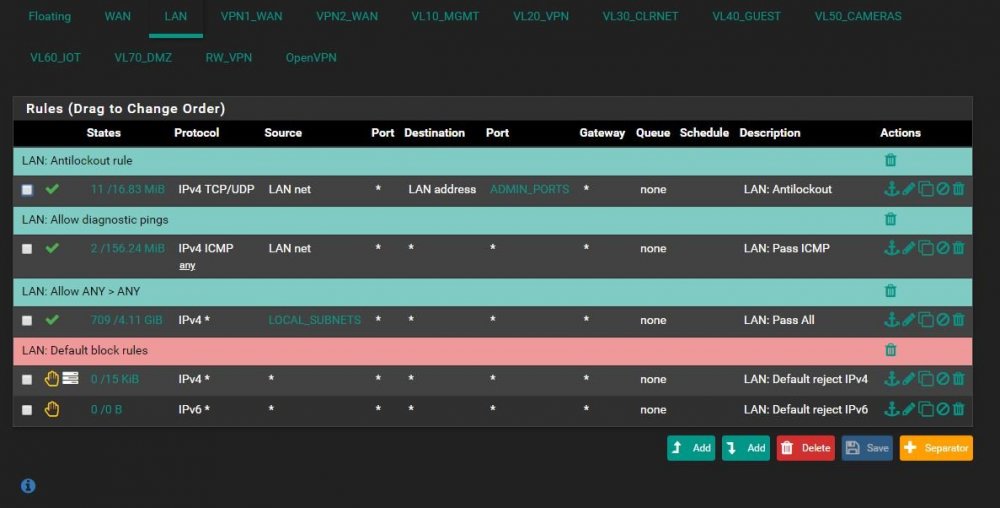Edit the LAN: Pass All rule
1000x508 pixels.
908,319
